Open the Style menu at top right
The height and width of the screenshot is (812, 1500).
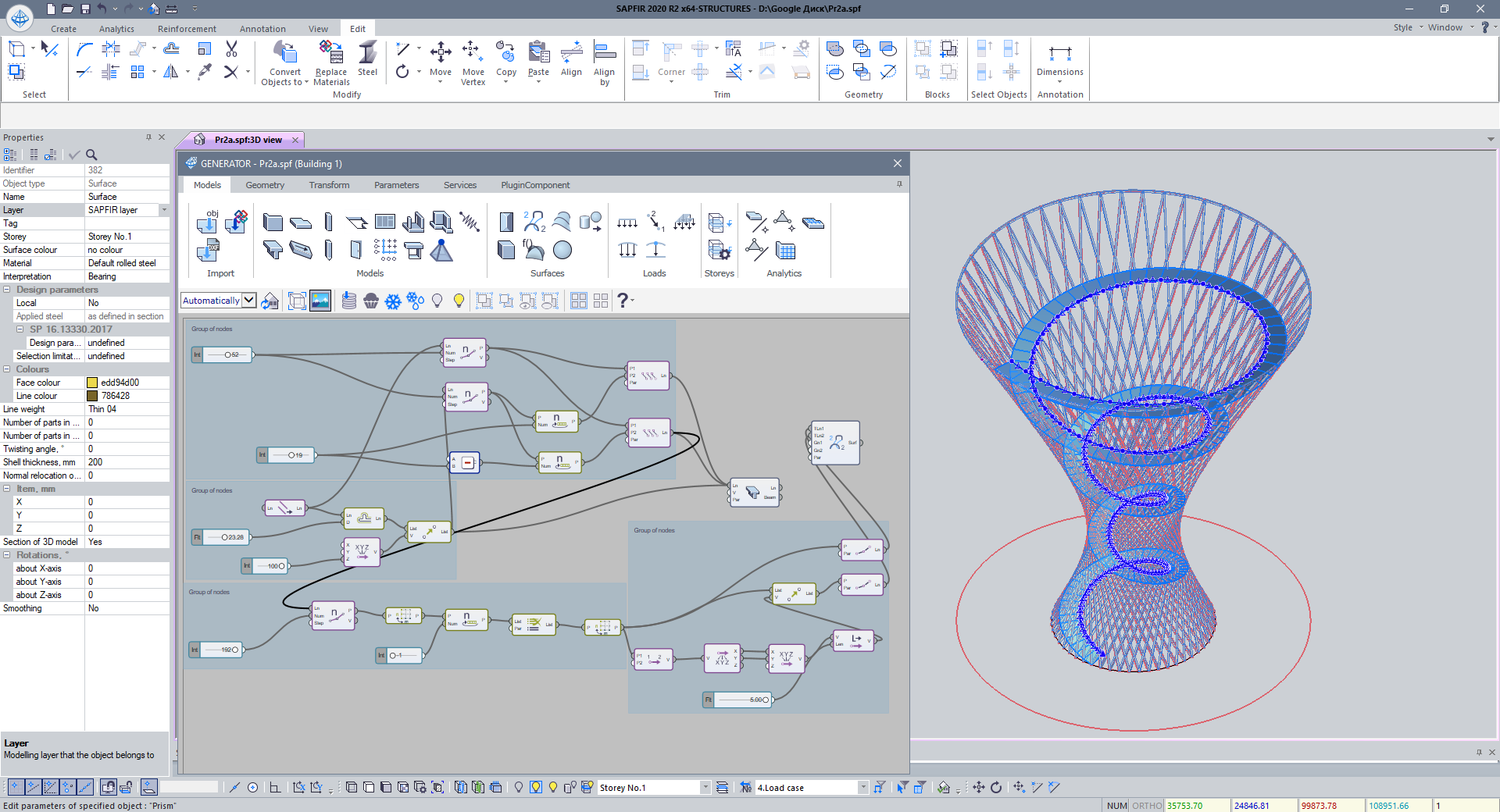point(1403,27)
